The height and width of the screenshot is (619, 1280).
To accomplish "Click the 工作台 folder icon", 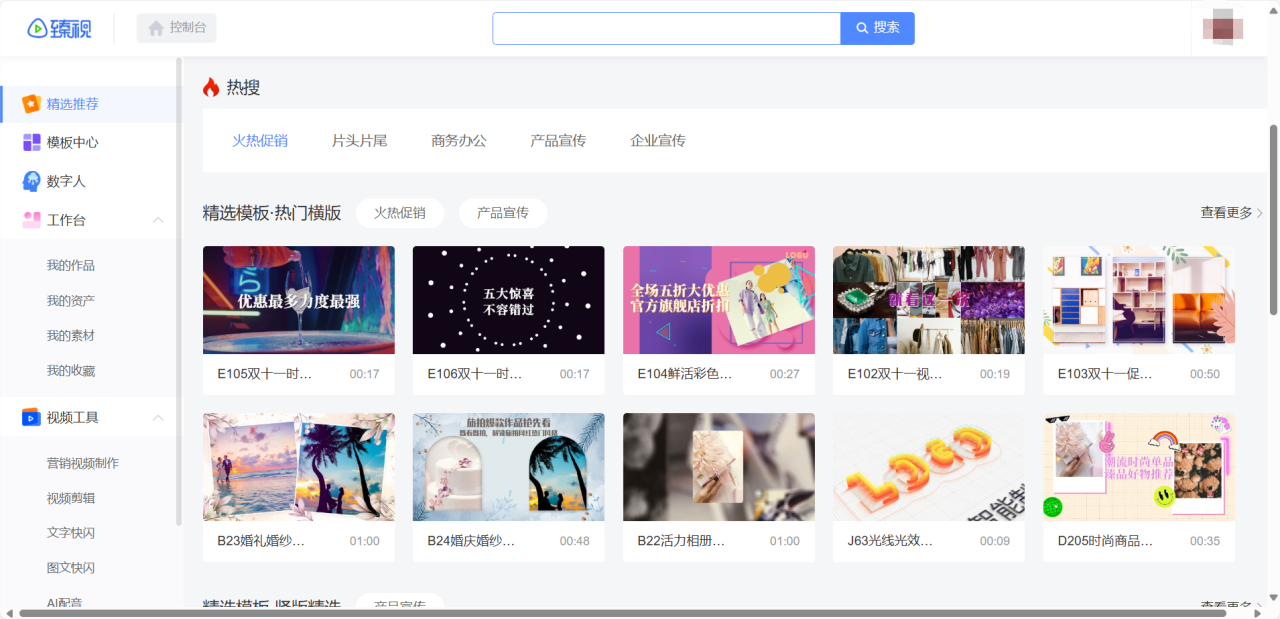I will (32, 220).
